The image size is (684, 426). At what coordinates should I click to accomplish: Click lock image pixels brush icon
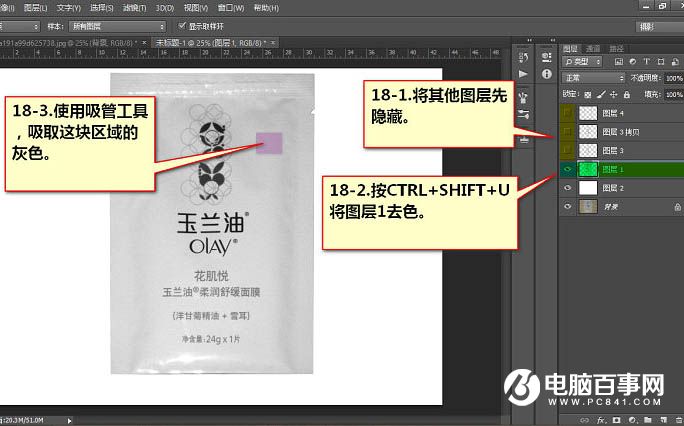coord(601,94)
